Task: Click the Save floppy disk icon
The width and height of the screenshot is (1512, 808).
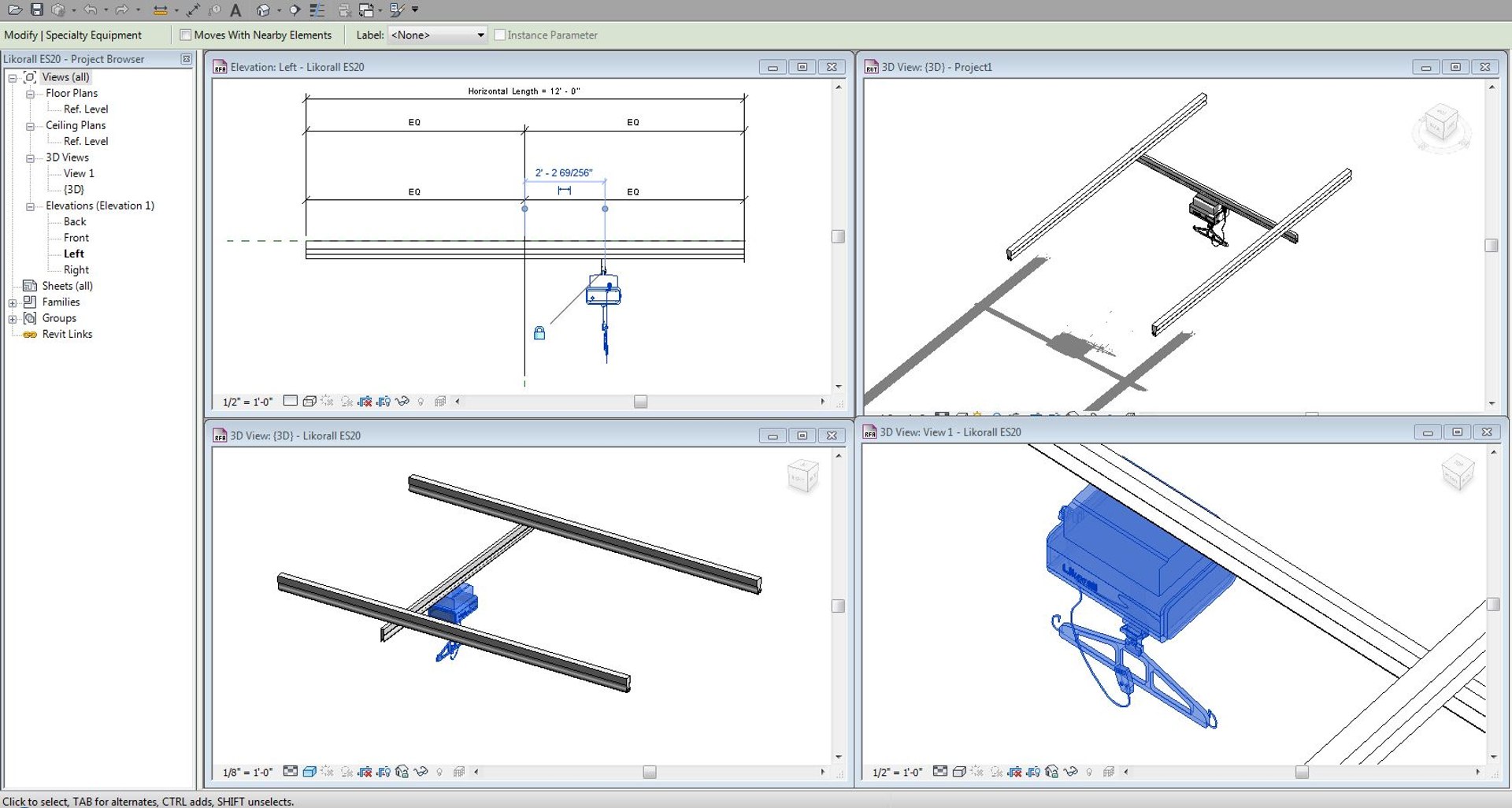Action: click(36, 9)
